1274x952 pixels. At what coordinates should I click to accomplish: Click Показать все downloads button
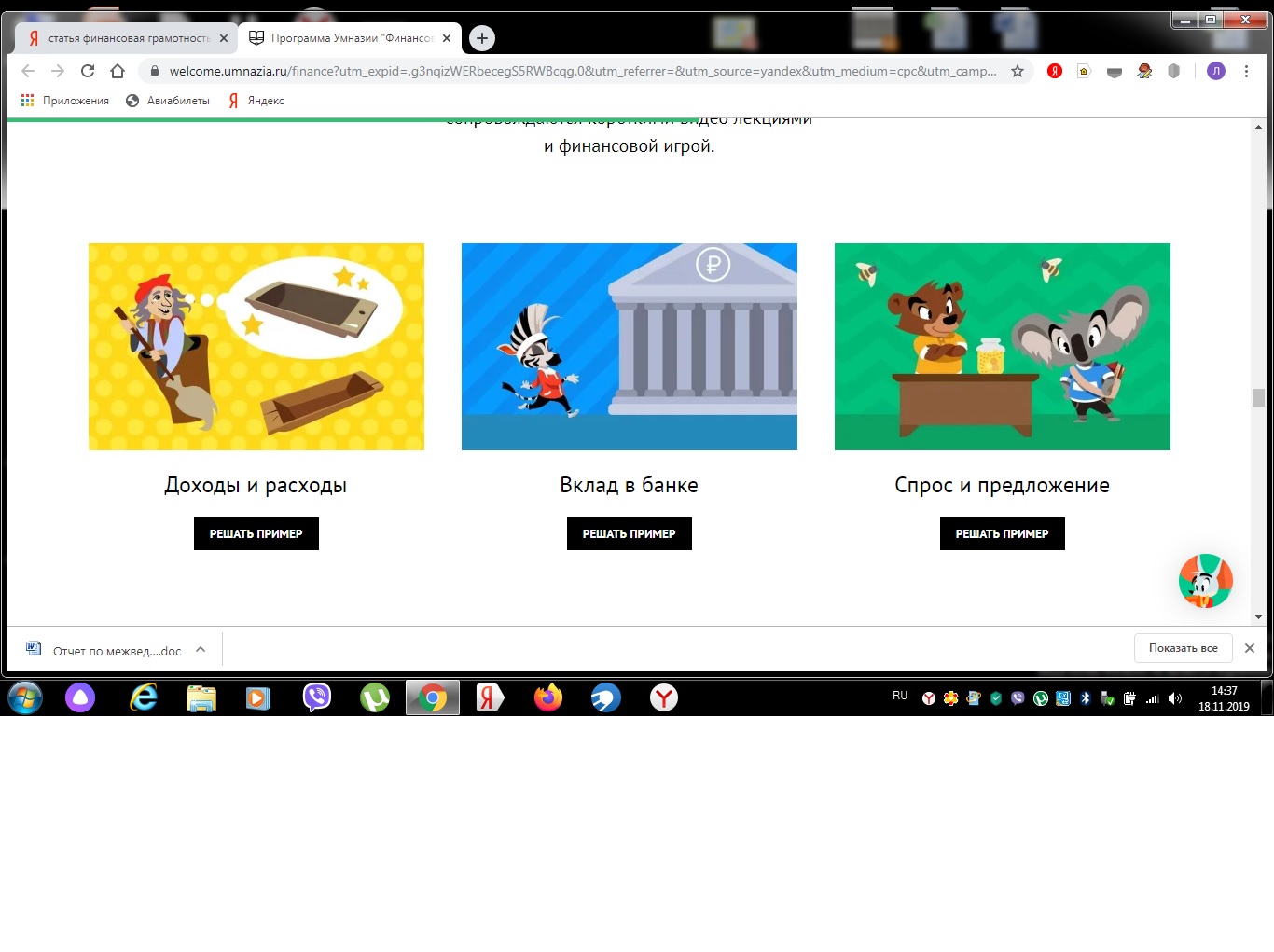(1183, 648)
